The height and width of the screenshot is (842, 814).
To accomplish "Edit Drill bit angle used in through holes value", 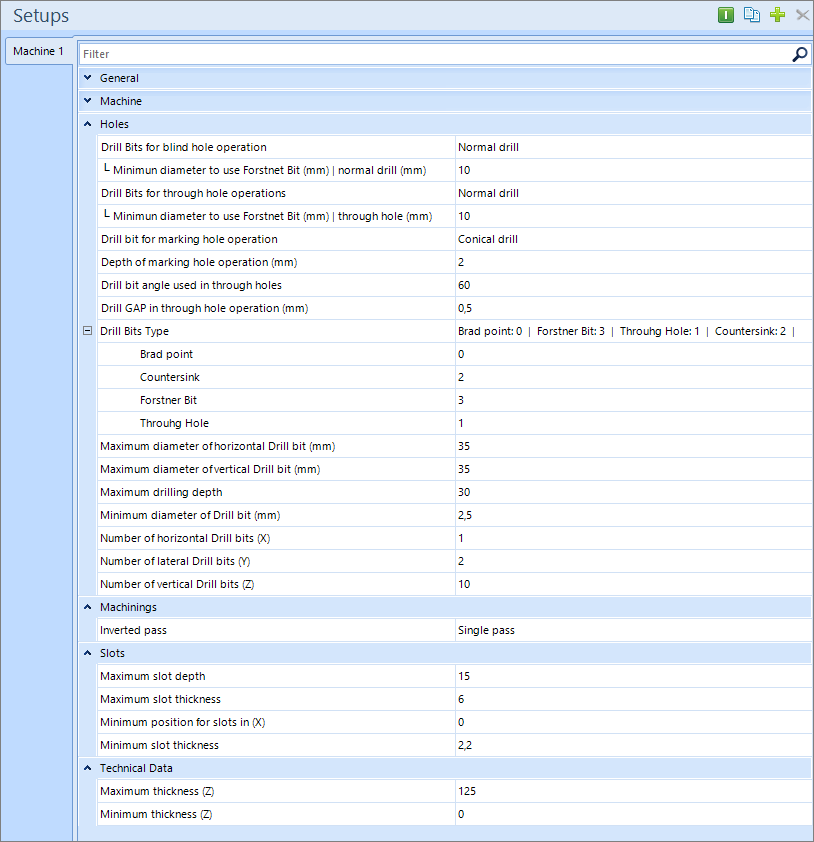I will coord(634,285).
